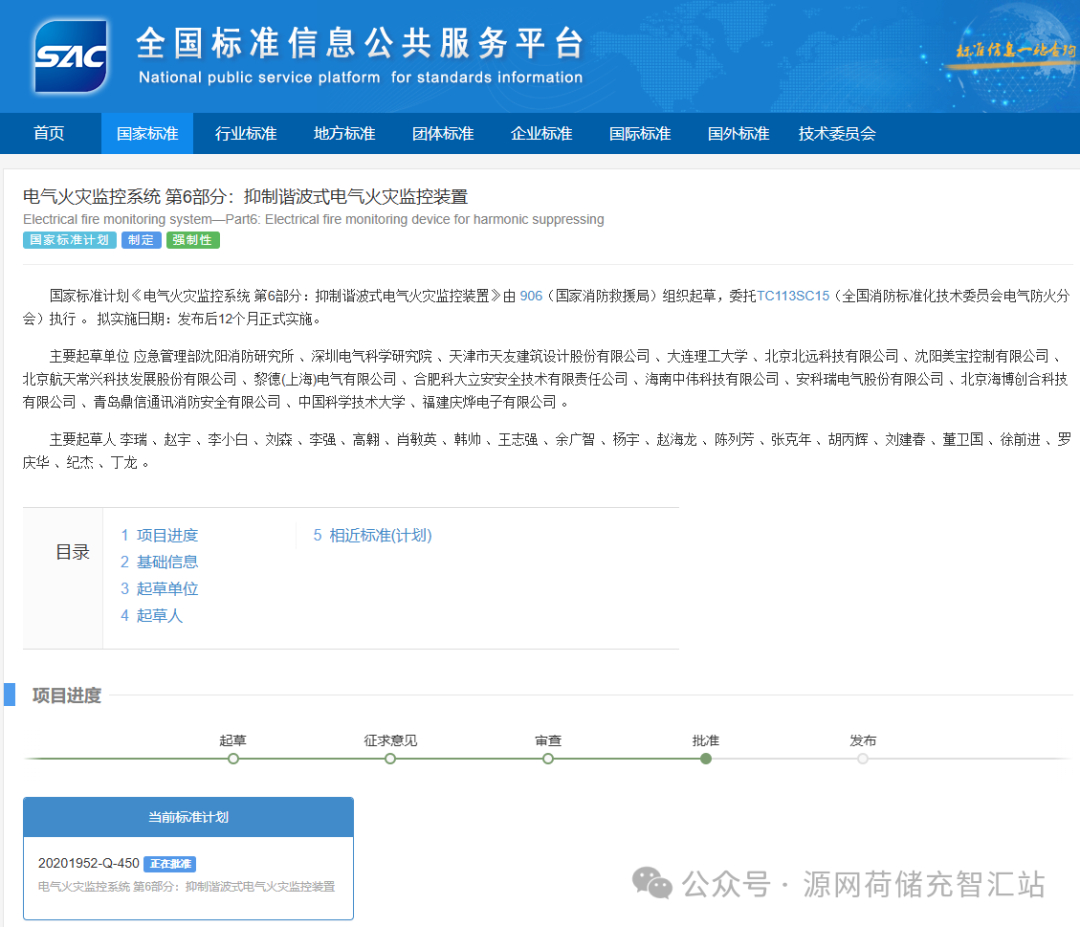
Task: Click the 征求意见 progress stage marker
Action: click(x=391, y=759)
